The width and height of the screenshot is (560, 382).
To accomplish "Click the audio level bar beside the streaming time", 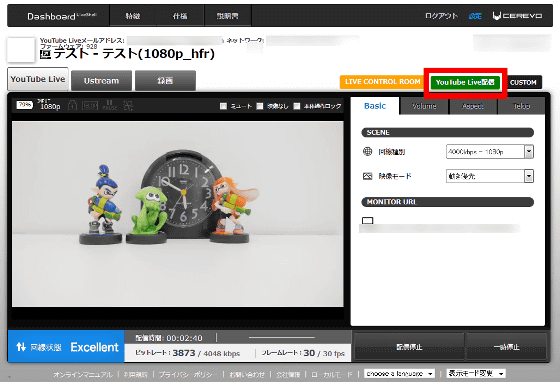I will pos(282,337).
